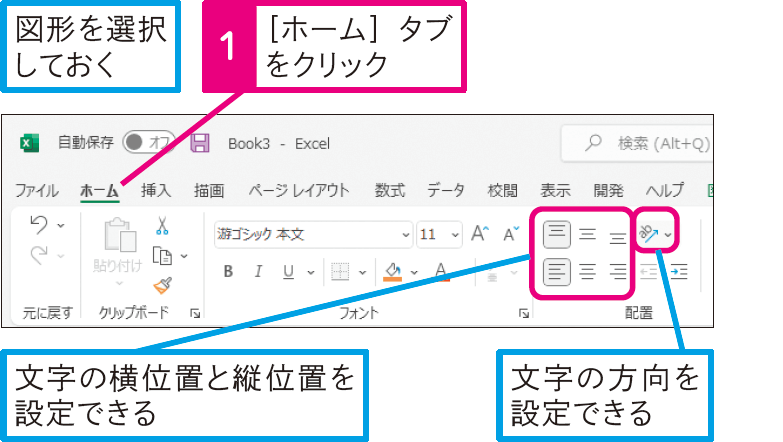Image resolution: width=783 pixels, height=442 pixels.
Task: Expand the Borders dropdown arrow
Action: pyautogui.click(x=363, y=272)
